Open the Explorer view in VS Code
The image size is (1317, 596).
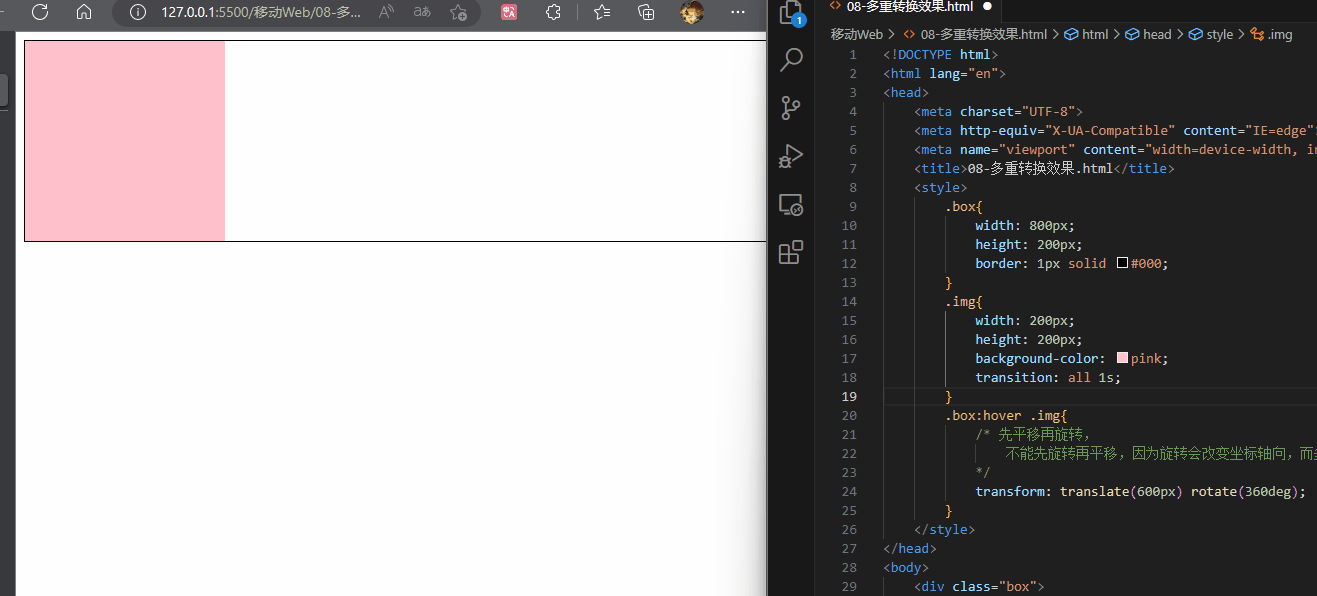point(791,12)
